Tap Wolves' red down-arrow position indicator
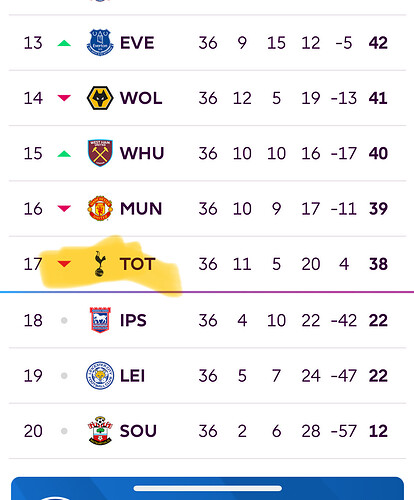Screen dimensions: 414x500 click(x=64, y=98)
